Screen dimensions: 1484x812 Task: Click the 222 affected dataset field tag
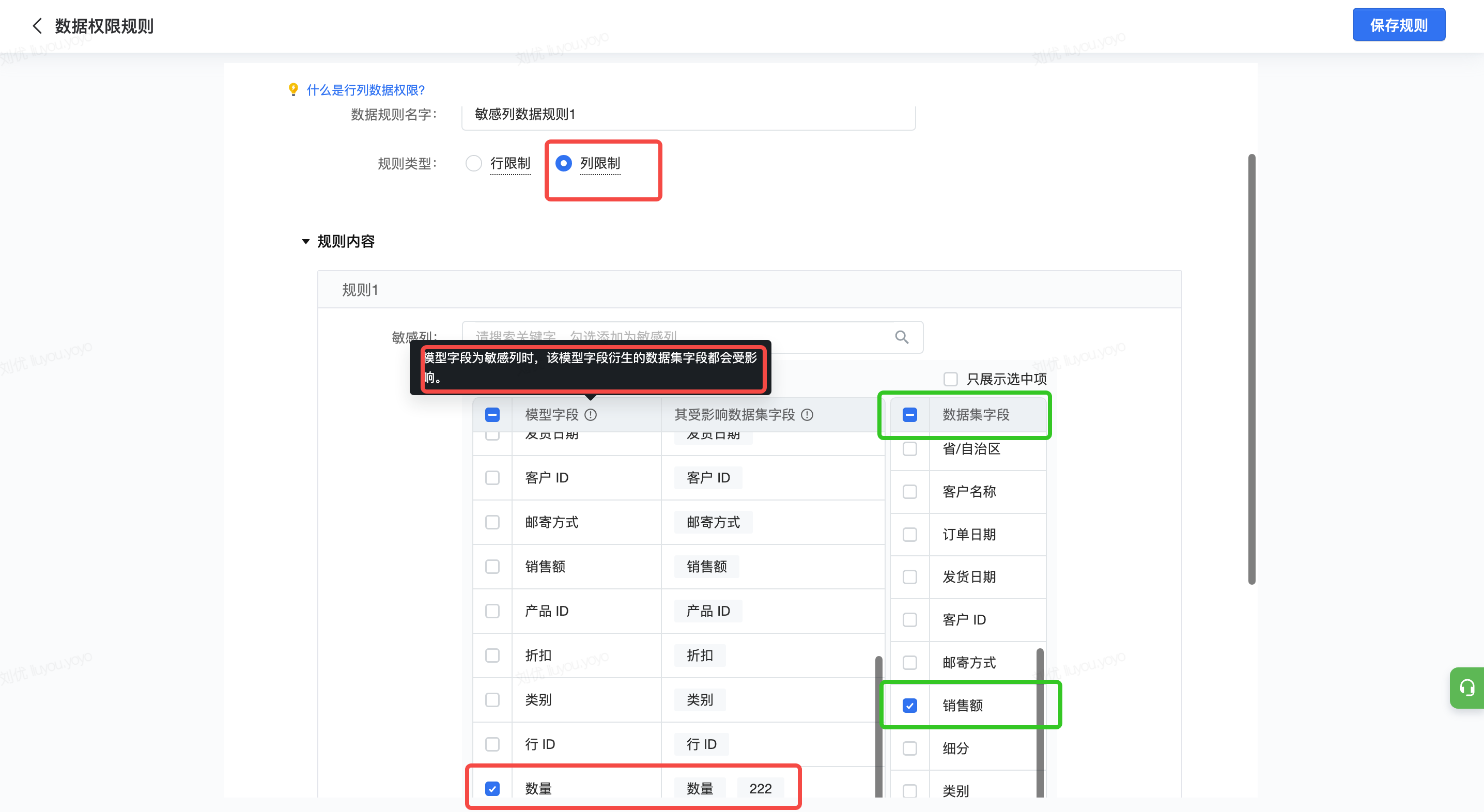click(x=760, y=788)
